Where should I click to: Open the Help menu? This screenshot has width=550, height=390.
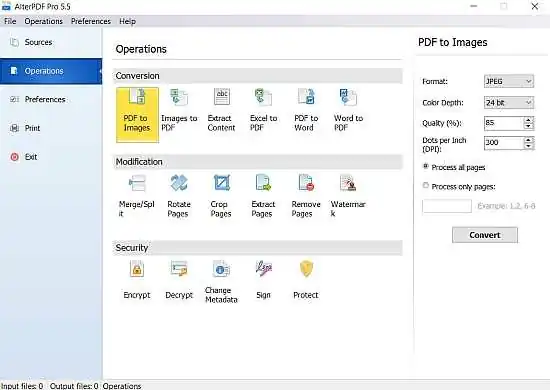[127, 21]
